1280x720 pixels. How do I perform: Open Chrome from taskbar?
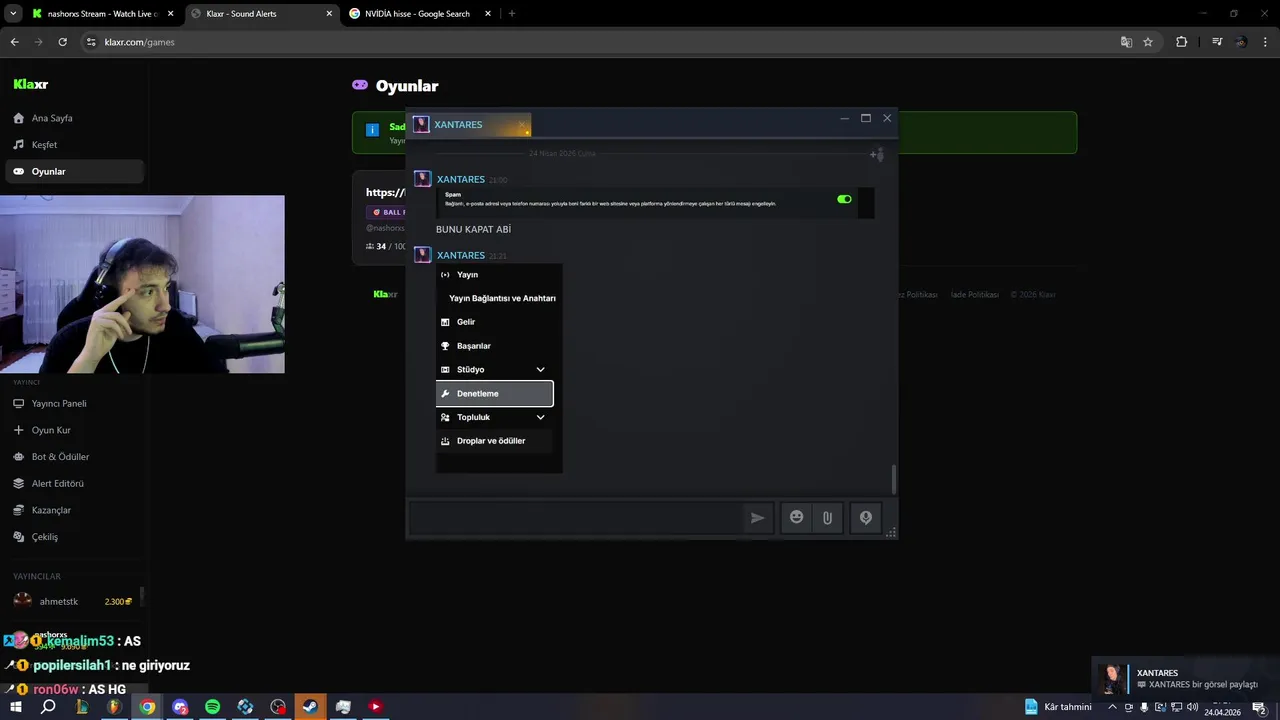tap(147, 707)
